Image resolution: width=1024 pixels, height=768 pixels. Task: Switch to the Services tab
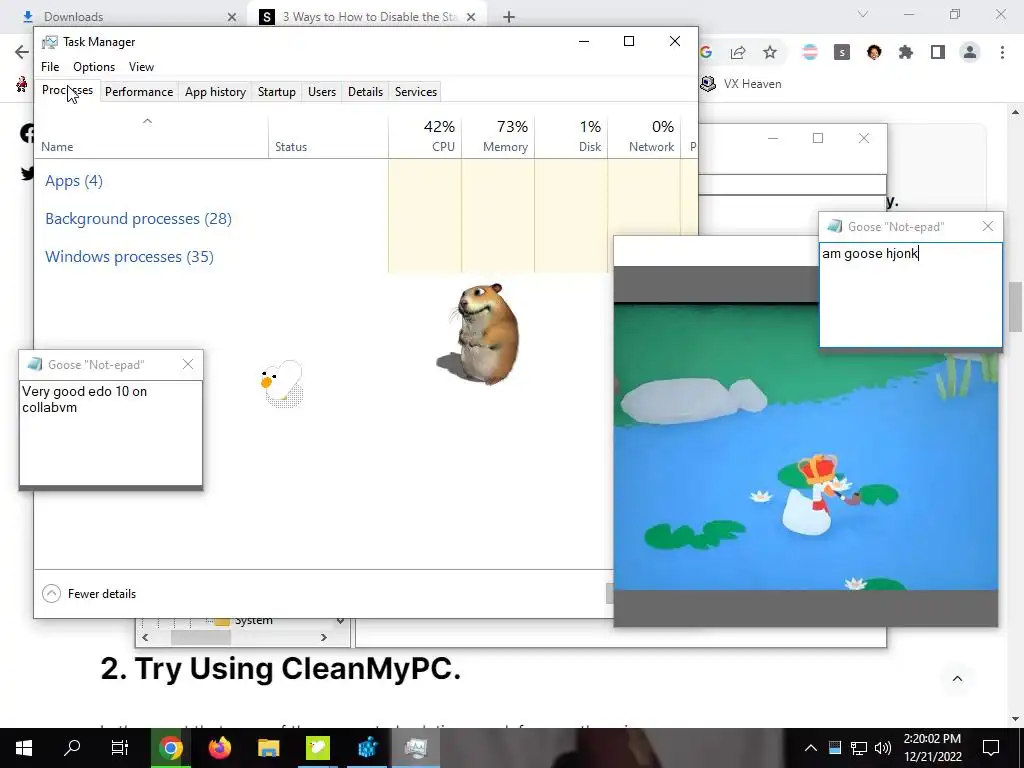(x=416, y=91)
